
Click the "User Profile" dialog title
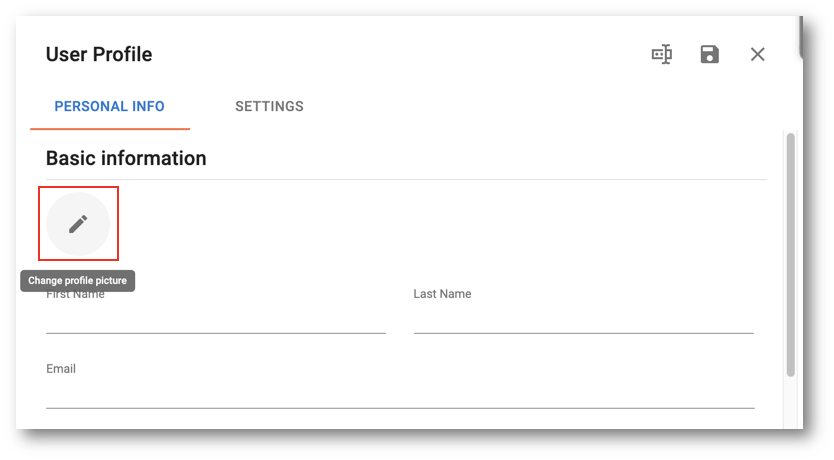click(99, 54)
